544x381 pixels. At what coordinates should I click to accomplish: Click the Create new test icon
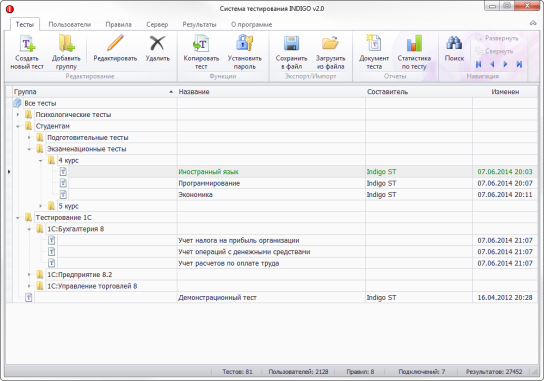[27, 43]
